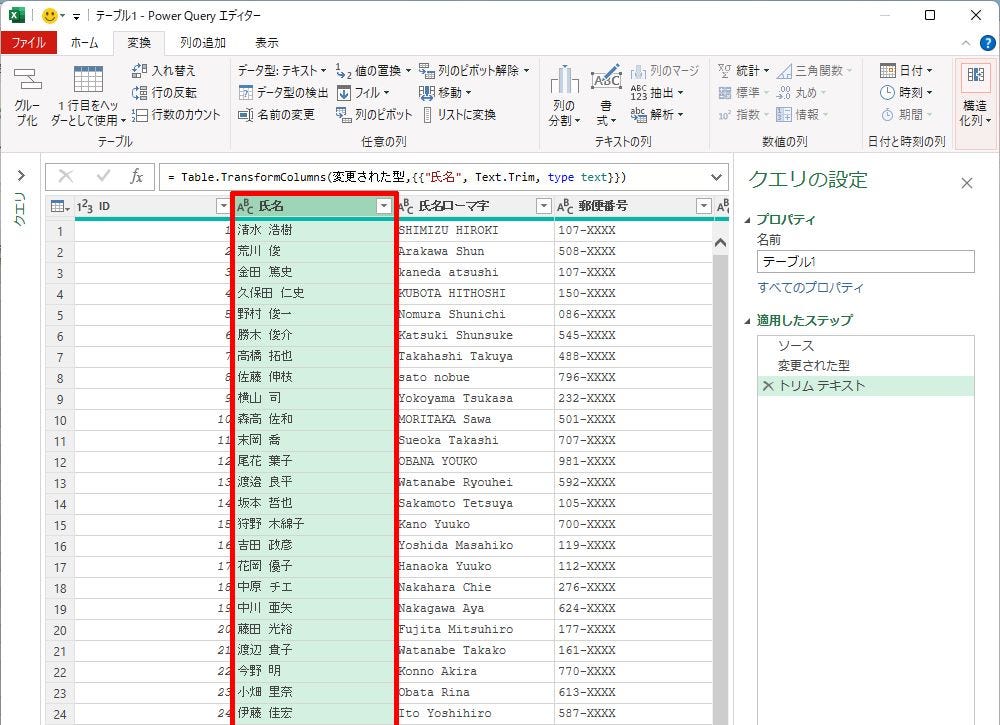Click 名前の変更 (Rename) in the ribbon
The width and height of the screenshot is (1000, 725).
pyautogui.click(x=276, y=115)
